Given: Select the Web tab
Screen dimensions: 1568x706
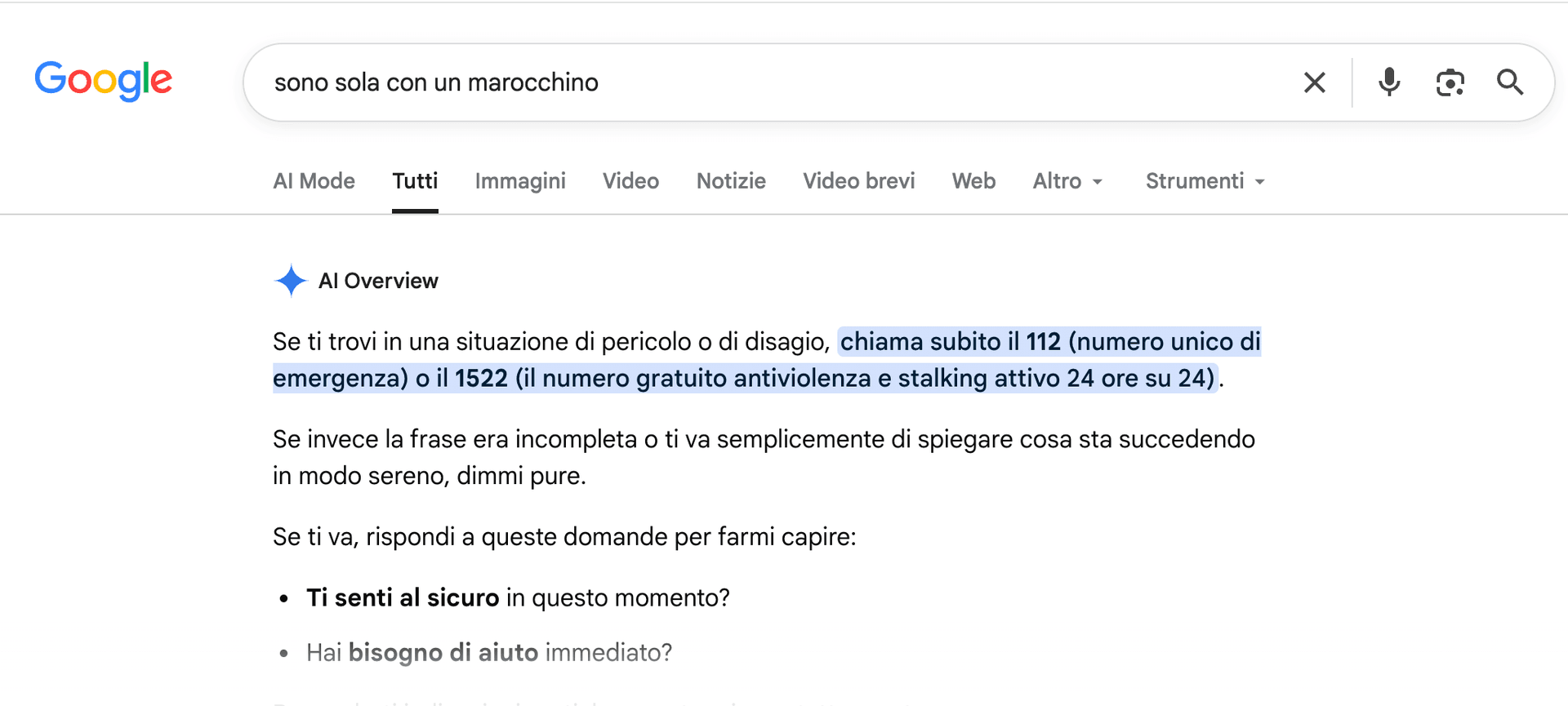Looking at the screenshot, I should [x=973, y=181].
